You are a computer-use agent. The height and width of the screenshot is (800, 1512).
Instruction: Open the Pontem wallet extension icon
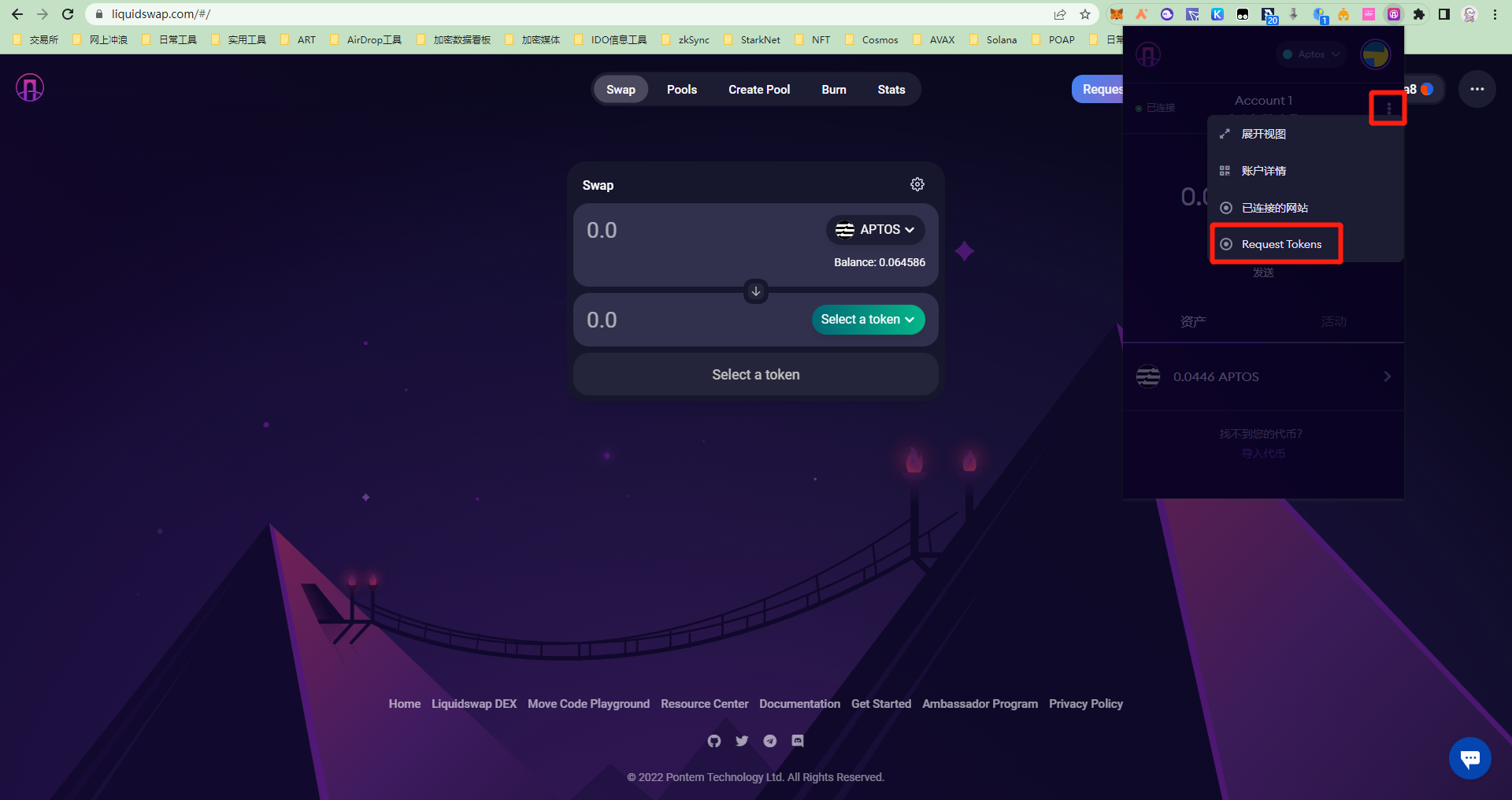point(1394,14)
